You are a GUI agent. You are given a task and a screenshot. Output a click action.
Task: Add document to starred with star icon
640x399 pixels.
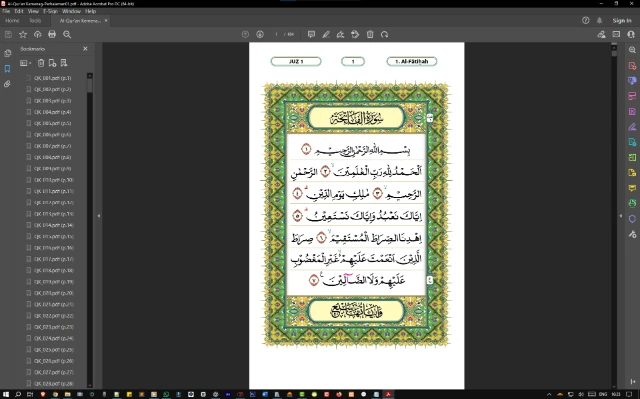(23, 35)
